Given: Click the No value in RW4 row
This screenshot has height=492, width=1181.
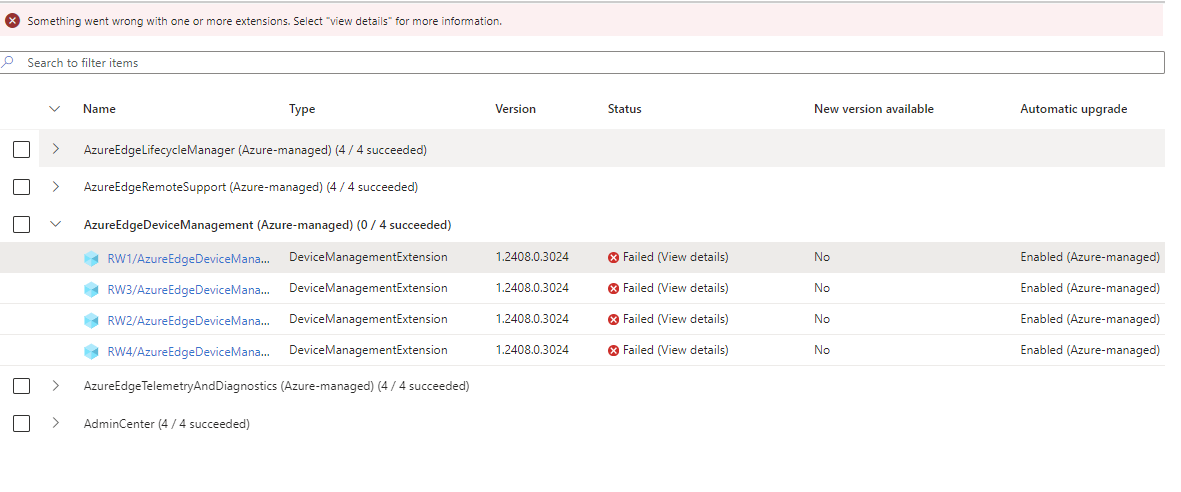Looking at the screenshot, I should click(x=822, y=350).
